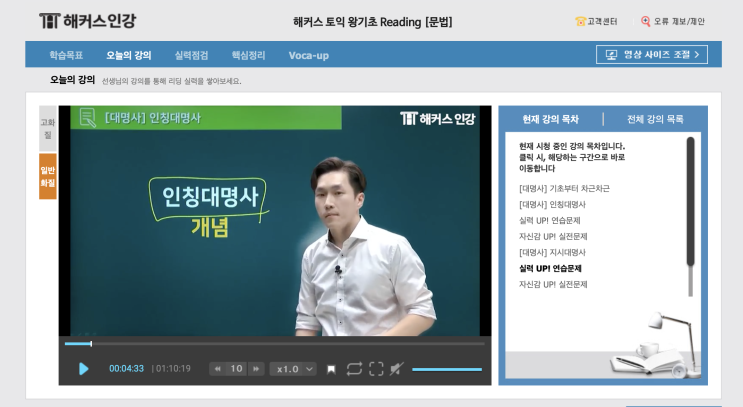Image resolution: width=743 pixels, height=407 pixels.
Task: Click the 해커스인강 logo at top left
Action: coord(88,21)
